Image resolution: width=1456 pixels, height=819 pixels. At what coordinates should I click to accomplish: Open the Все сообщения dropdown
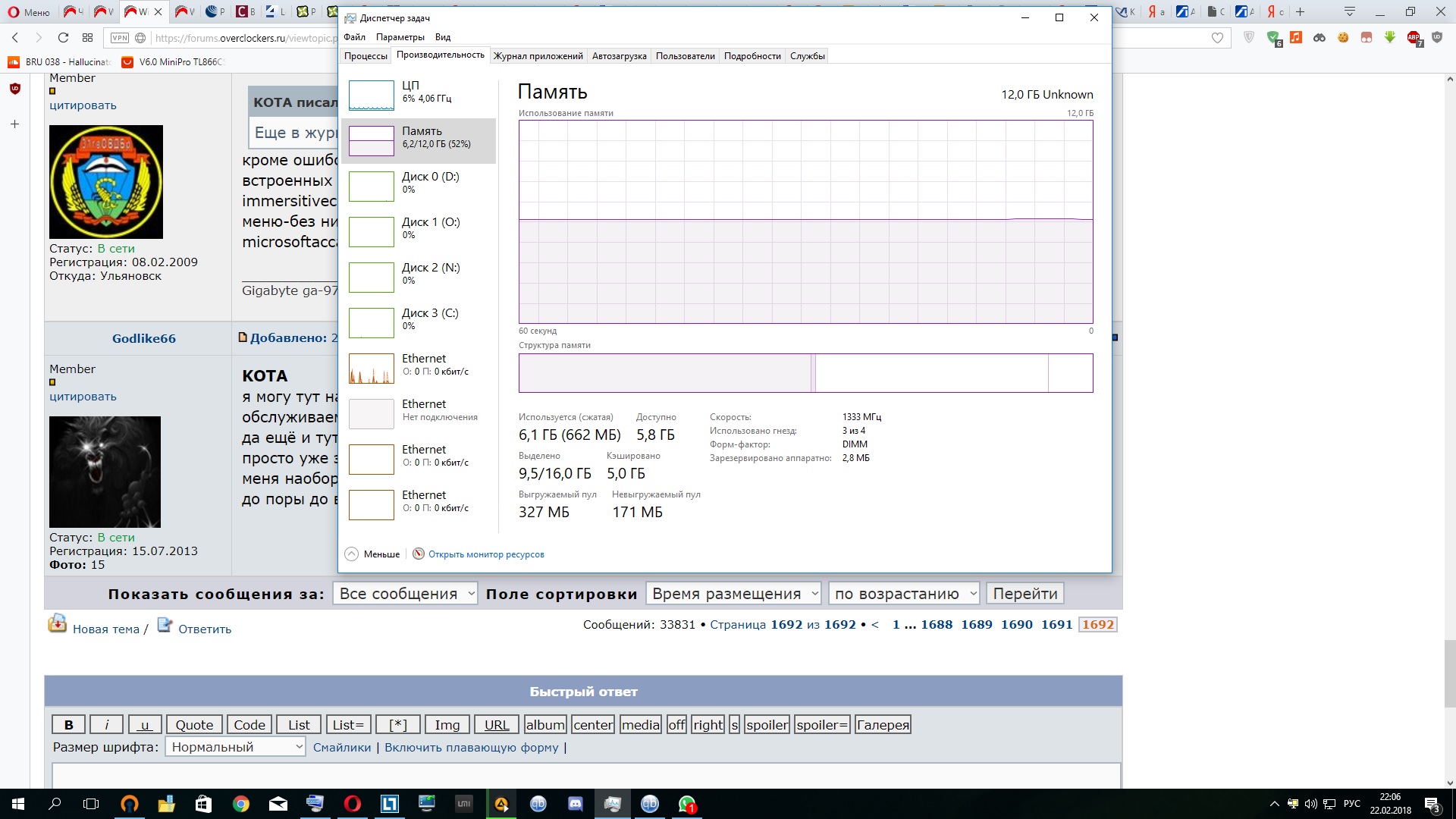click(x=405, y=594)
